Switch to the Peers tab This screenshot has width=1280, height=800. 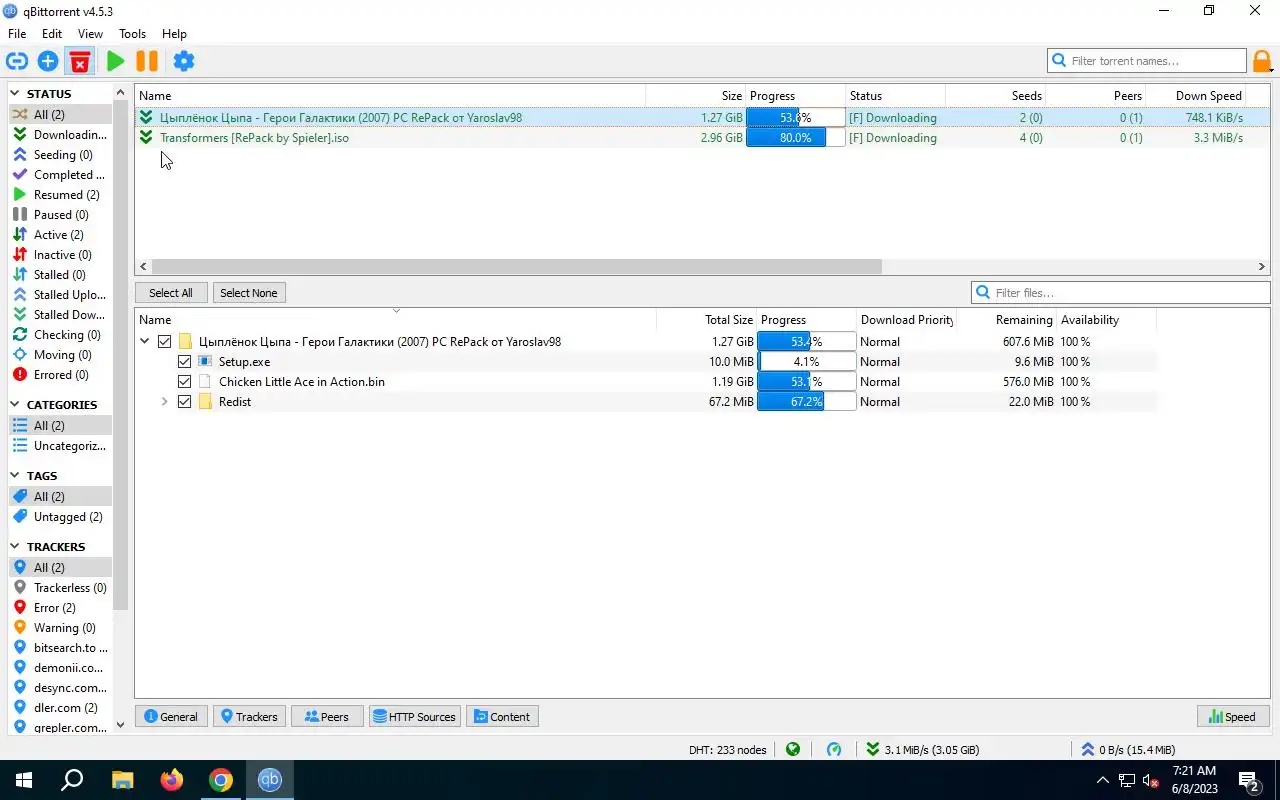327,717
